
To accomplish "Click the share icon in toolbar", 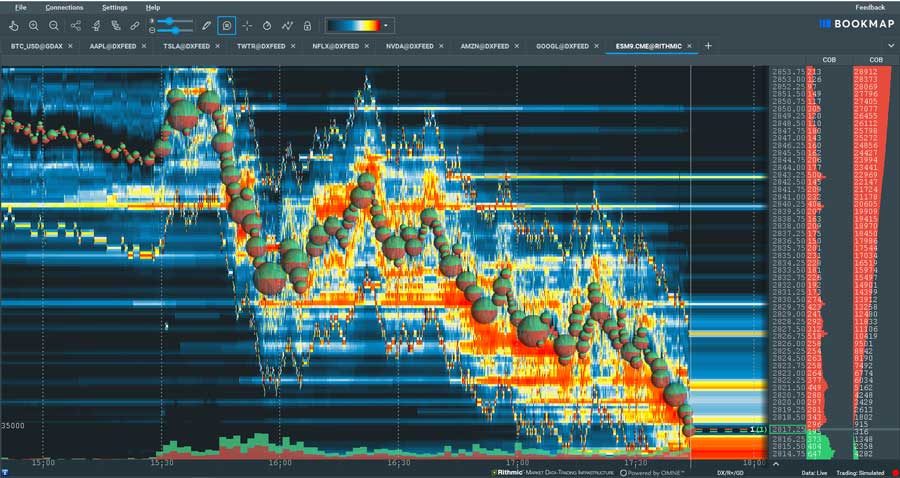I will coord(76,25).
